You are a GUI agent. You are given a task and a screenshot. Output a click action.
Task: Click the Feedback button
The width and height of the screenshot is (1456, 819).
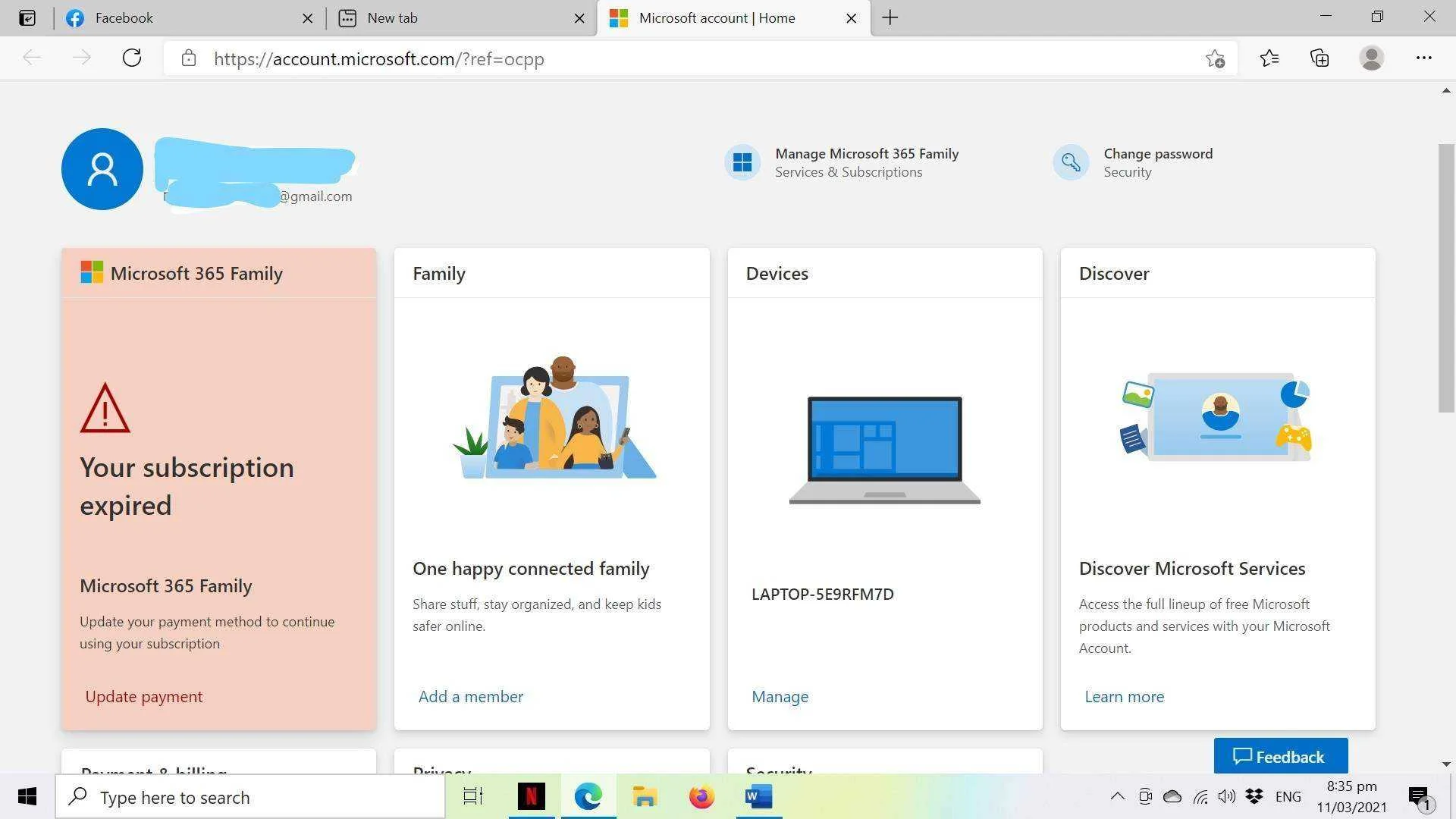(1281, 756)
